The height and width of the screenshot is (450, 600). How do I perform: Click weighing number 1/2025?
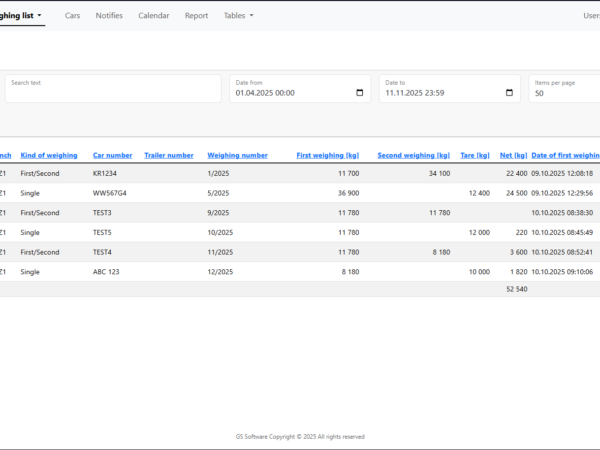pyautogui.click(x=218, y=173)
